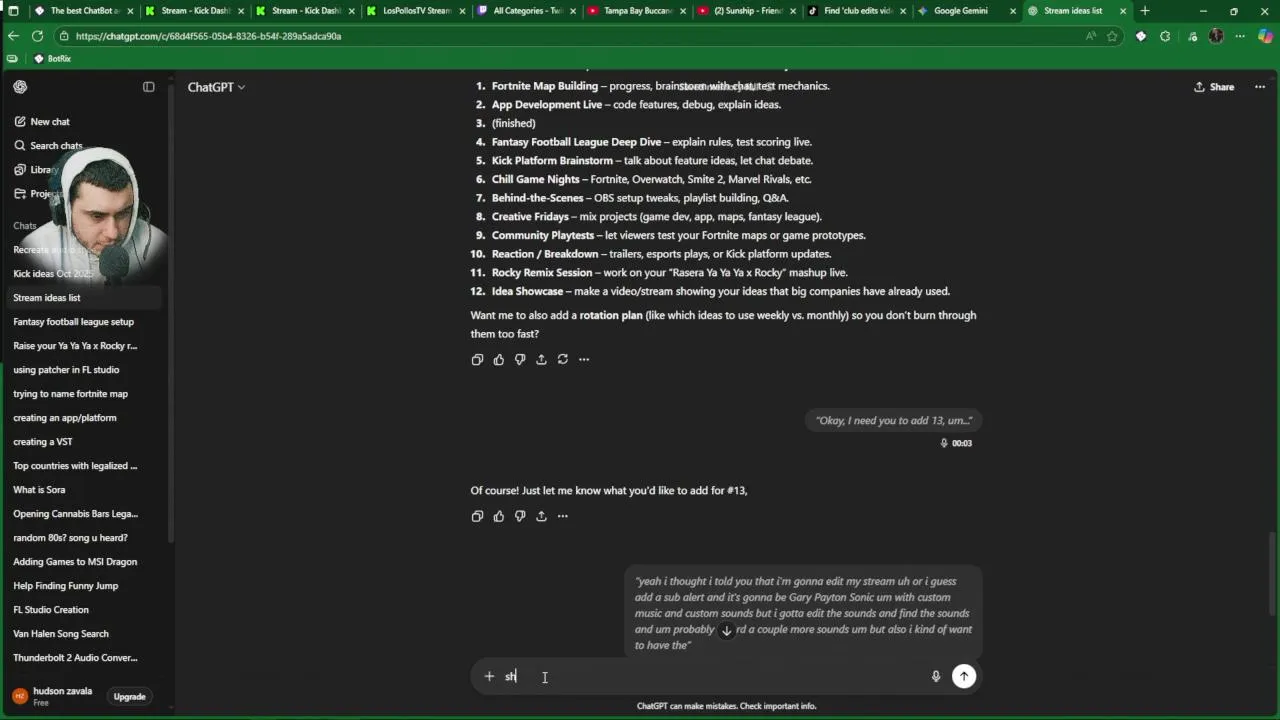Screen dimensions: 1280x720
Task: Open 'trying to name fortnite map' chat
Action: [70, 394]
